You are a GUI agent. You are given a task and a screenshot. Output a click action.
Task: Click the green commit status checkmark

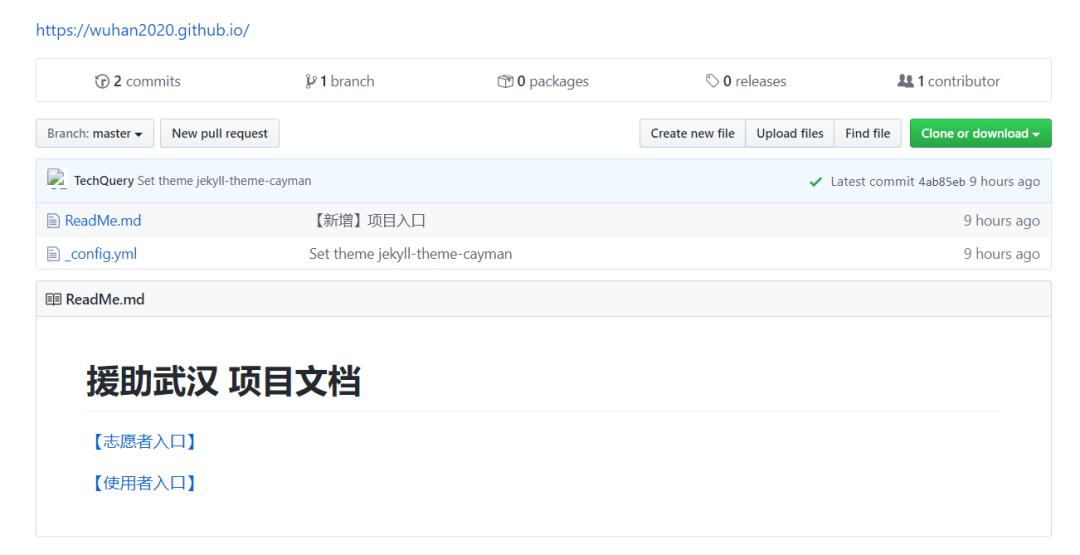coord(816,182)
